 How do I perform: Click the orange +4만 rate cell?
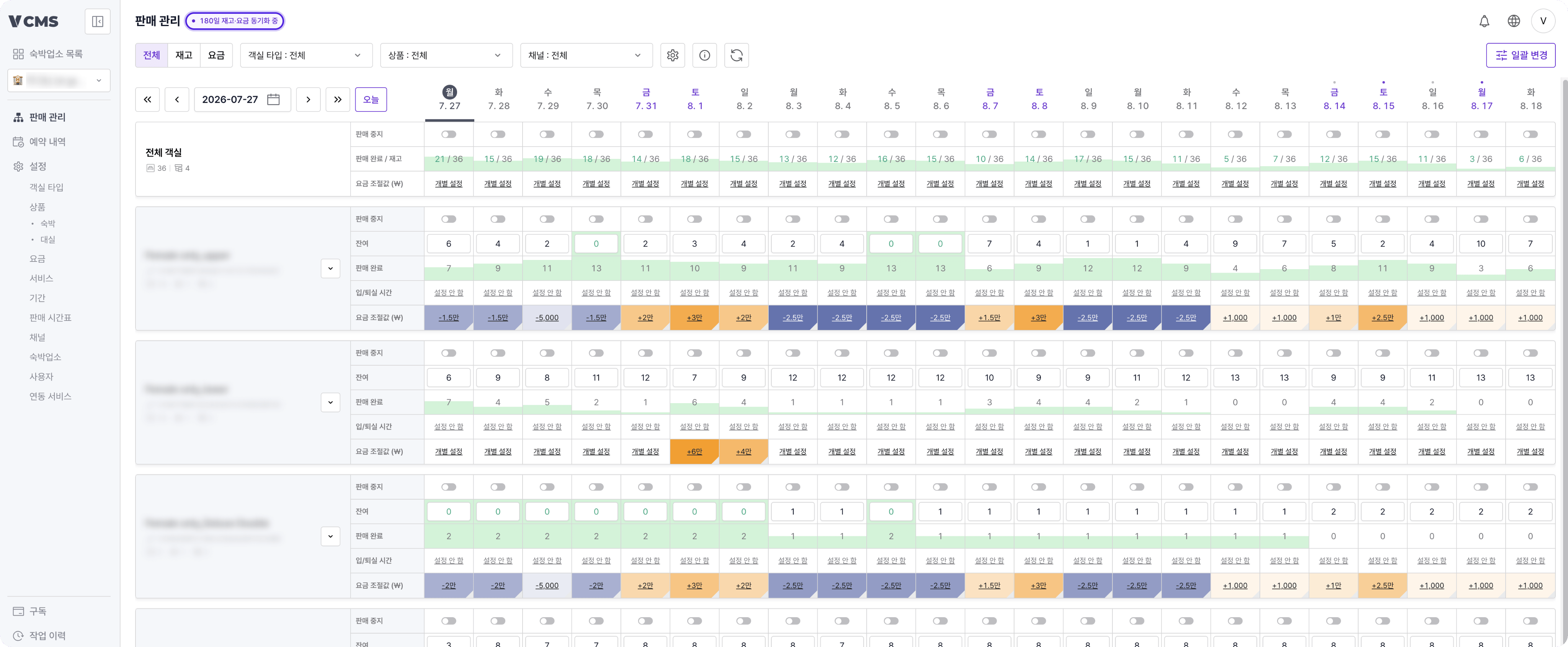click(x=744, y=452)
